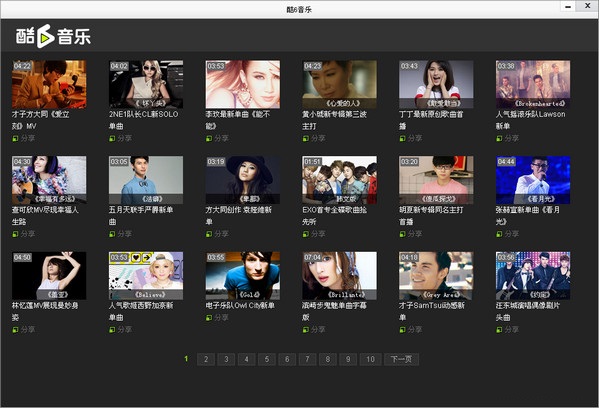The image size is (599, 408).
Task: Click the 下一页 next page button
Action: pyautogui.click(x=401, y=359)
